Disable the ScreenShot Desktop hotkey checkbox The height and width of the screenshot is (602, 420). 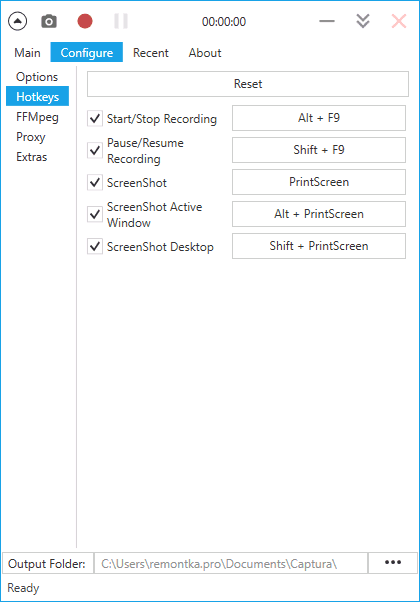95,246
